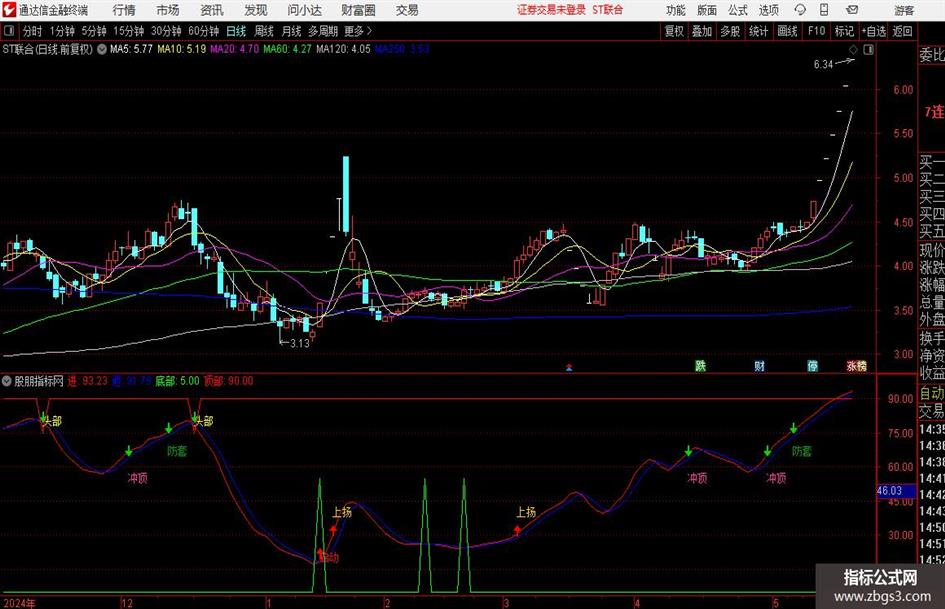Click the 多股 multi-stock button

point(730,31)
